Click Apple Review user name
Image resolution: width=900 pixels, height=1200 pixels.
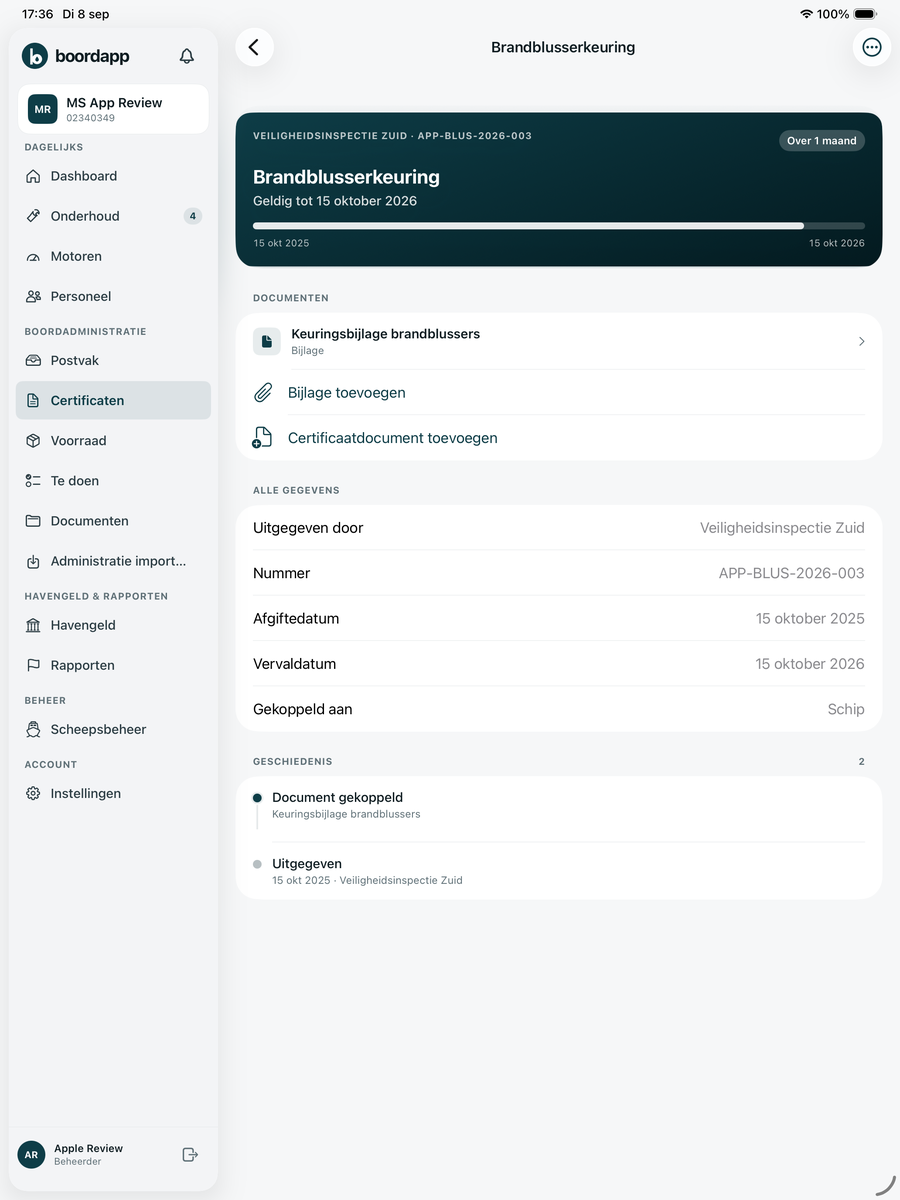click(88, 1148)
